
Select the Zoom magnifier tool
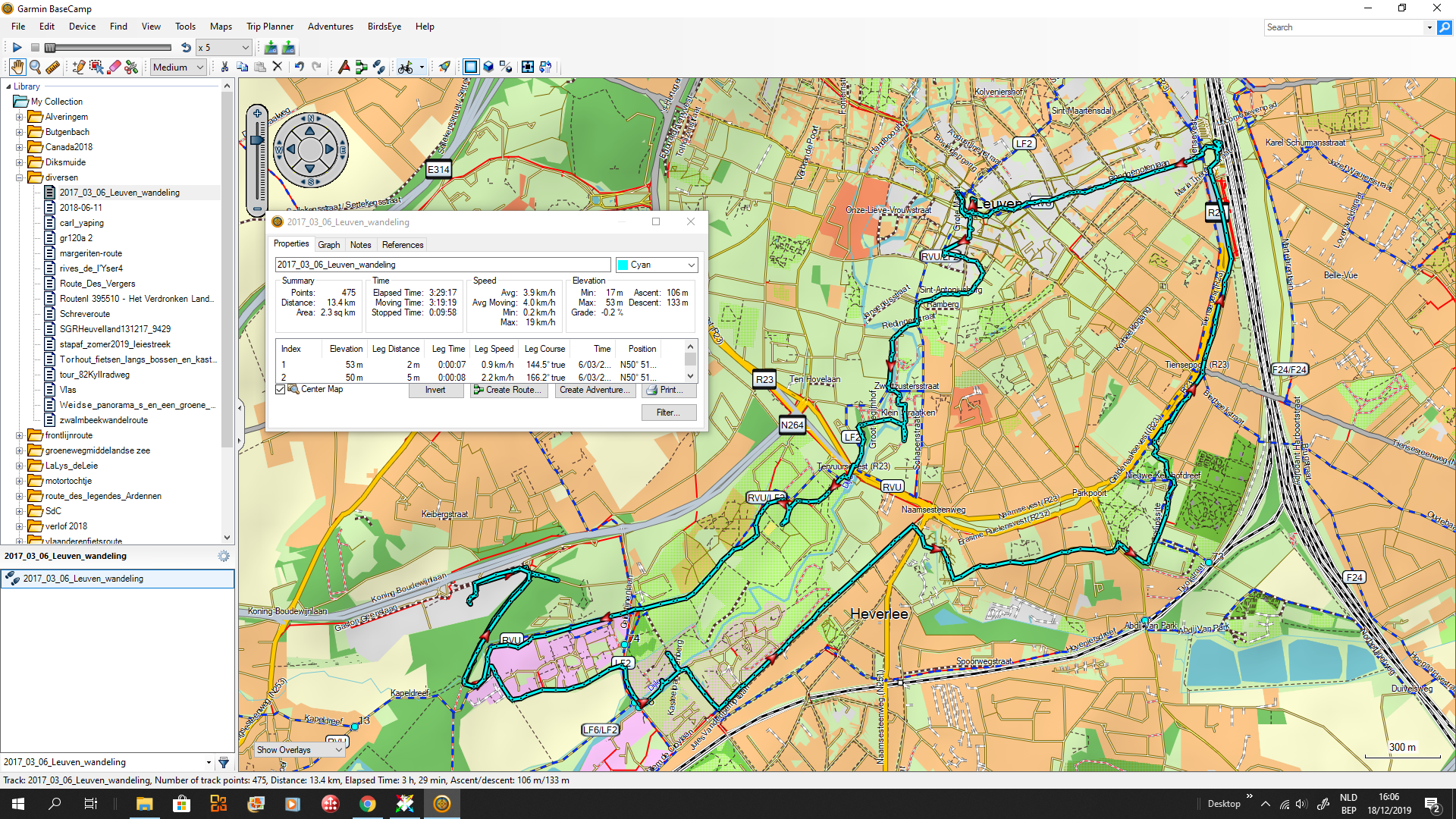[35, 67]
